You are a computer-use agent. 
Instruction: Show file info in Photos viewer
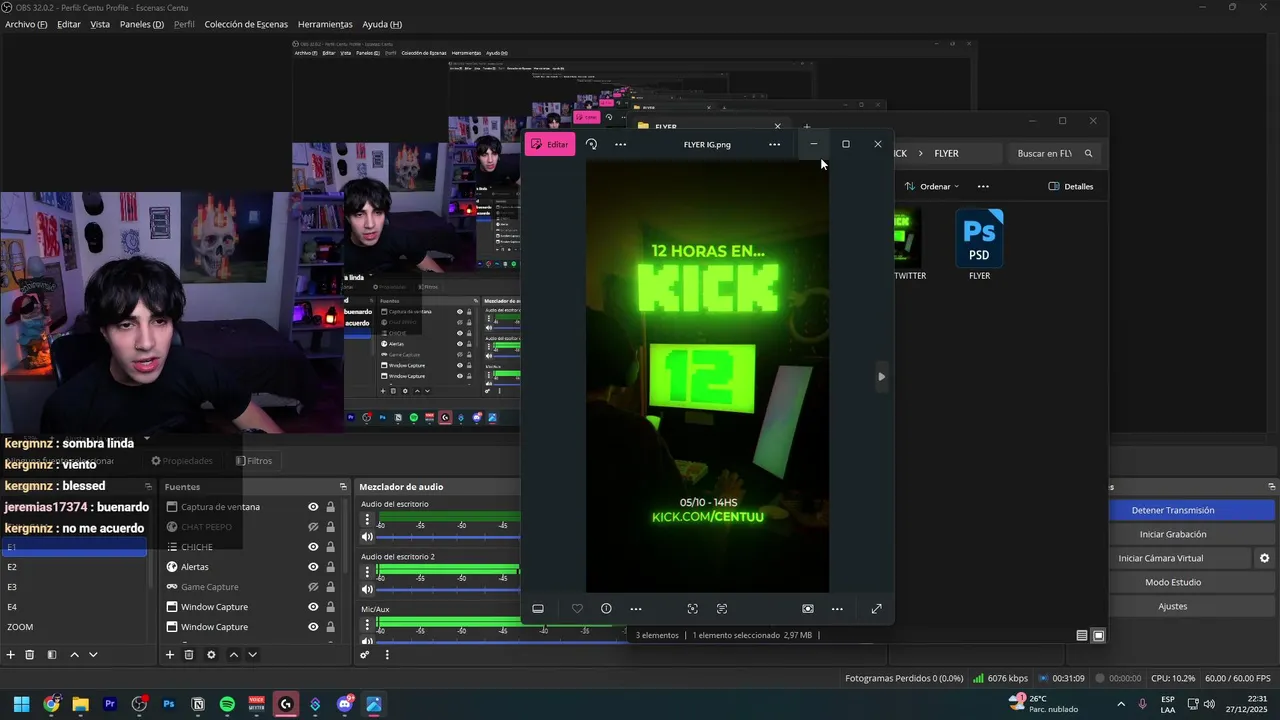tap(606, 609)
